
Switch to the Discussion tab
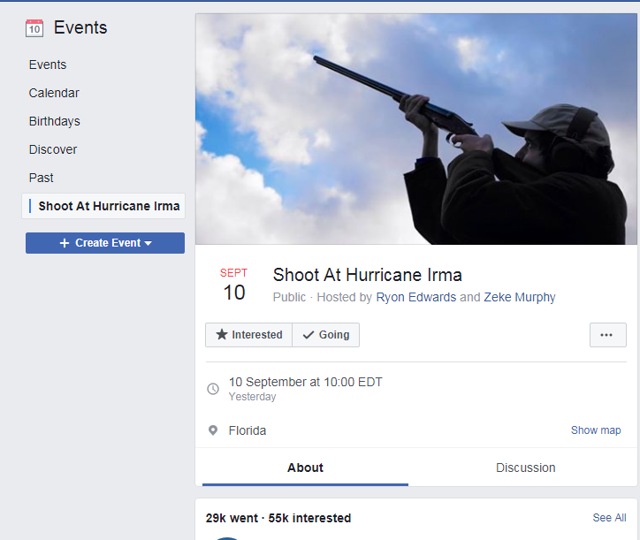point(525,467)
